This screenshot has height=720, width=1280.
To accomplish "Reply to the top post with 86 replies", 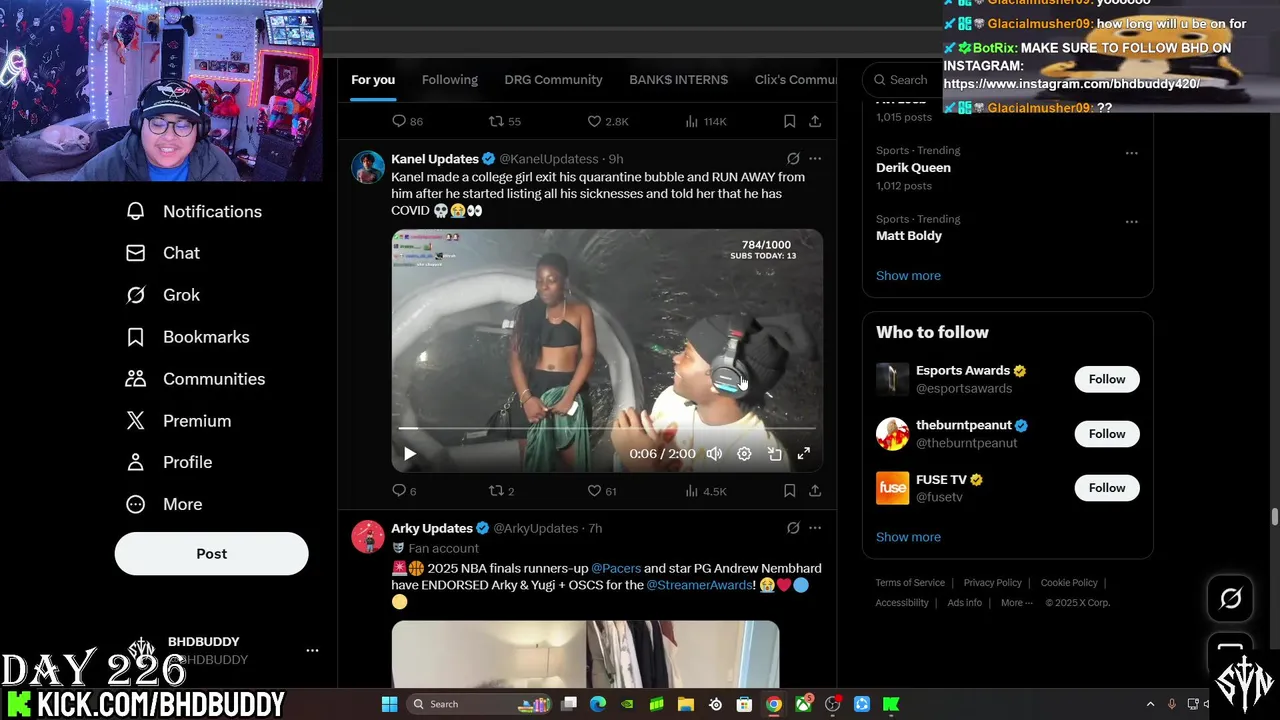I will click(407, 121).
